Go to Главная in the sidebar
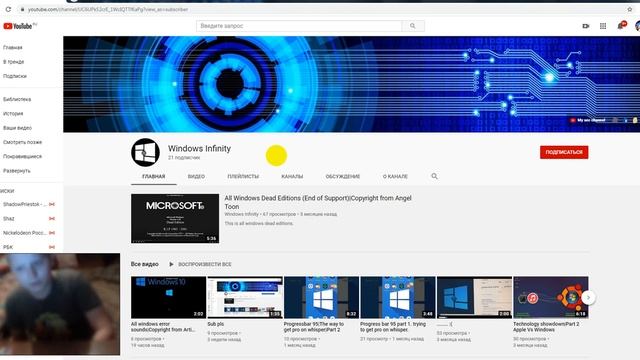 pos(13,47)
